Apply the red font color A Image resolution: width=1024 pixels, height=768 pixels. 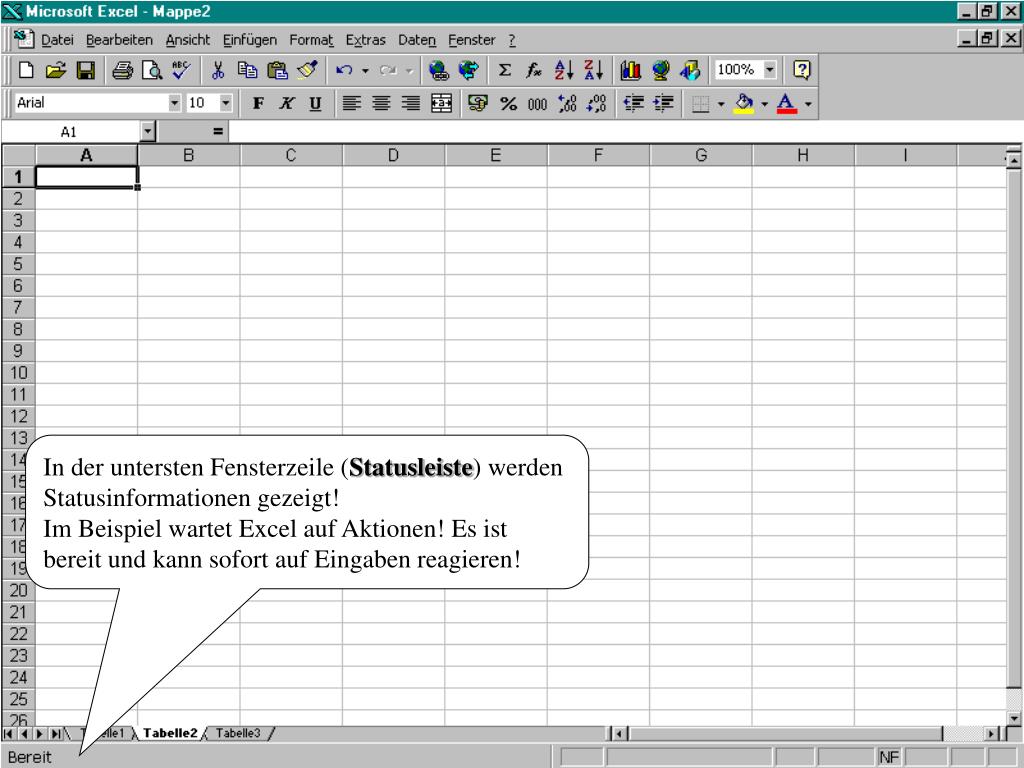pos(787,103)
